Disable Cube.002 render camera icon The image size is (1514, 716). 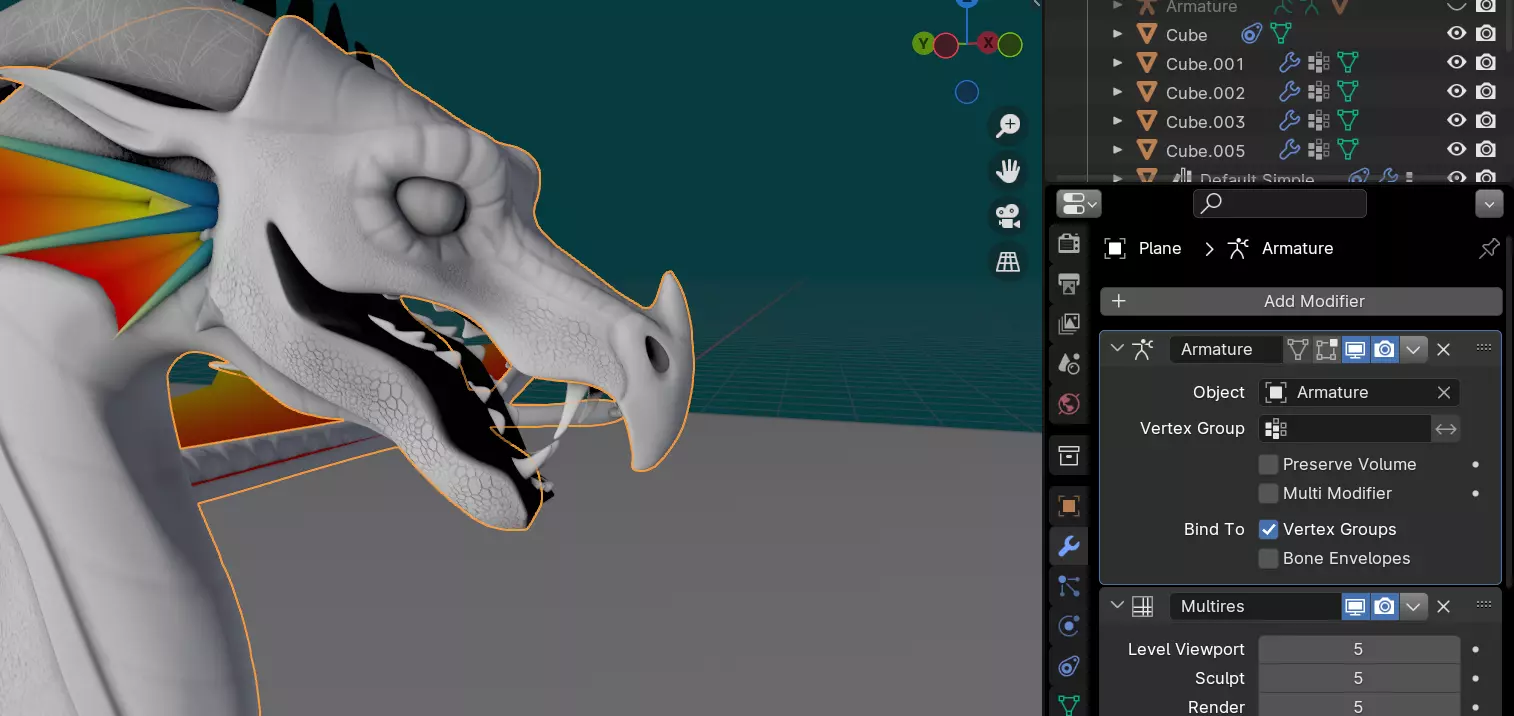point(1486,92)
